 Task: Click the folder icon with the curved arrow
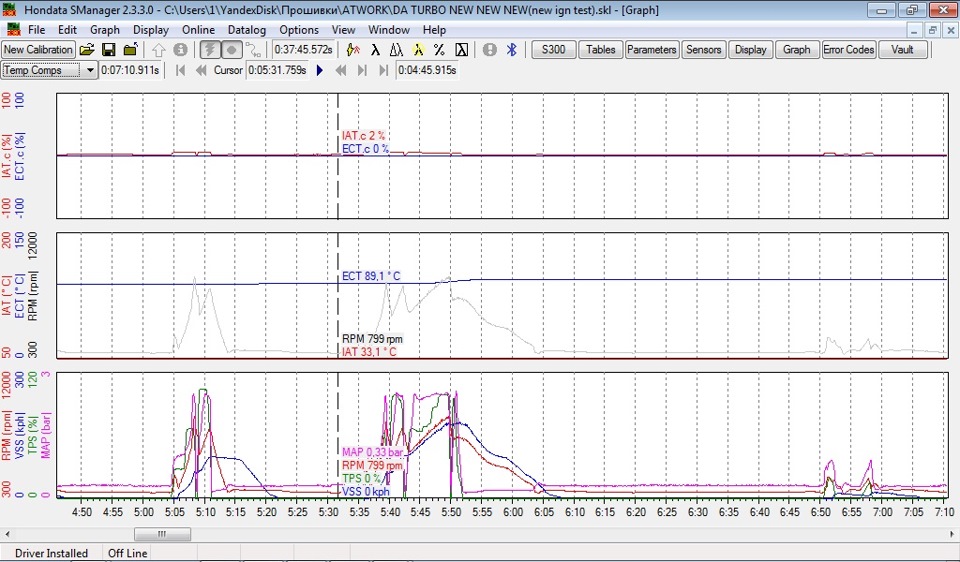pyautogui.click(x=130, y=50)
